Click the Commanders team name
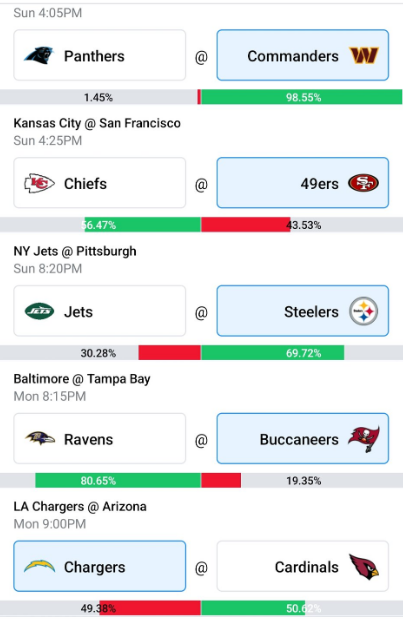Screen dimensions: 403x619 coord(293,56)
